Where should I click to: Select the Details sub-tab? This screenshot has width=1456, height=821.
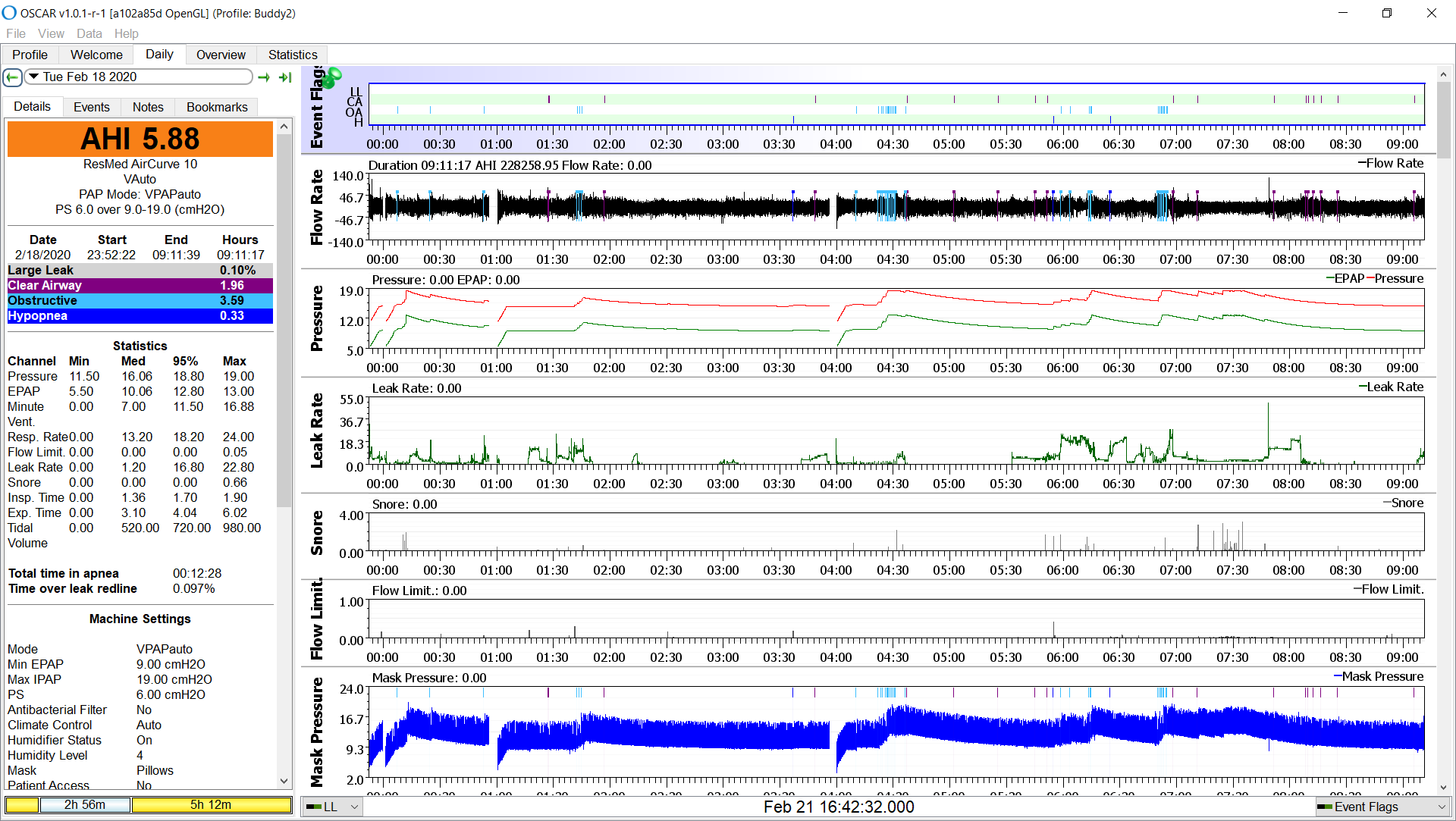coord(32,106)
